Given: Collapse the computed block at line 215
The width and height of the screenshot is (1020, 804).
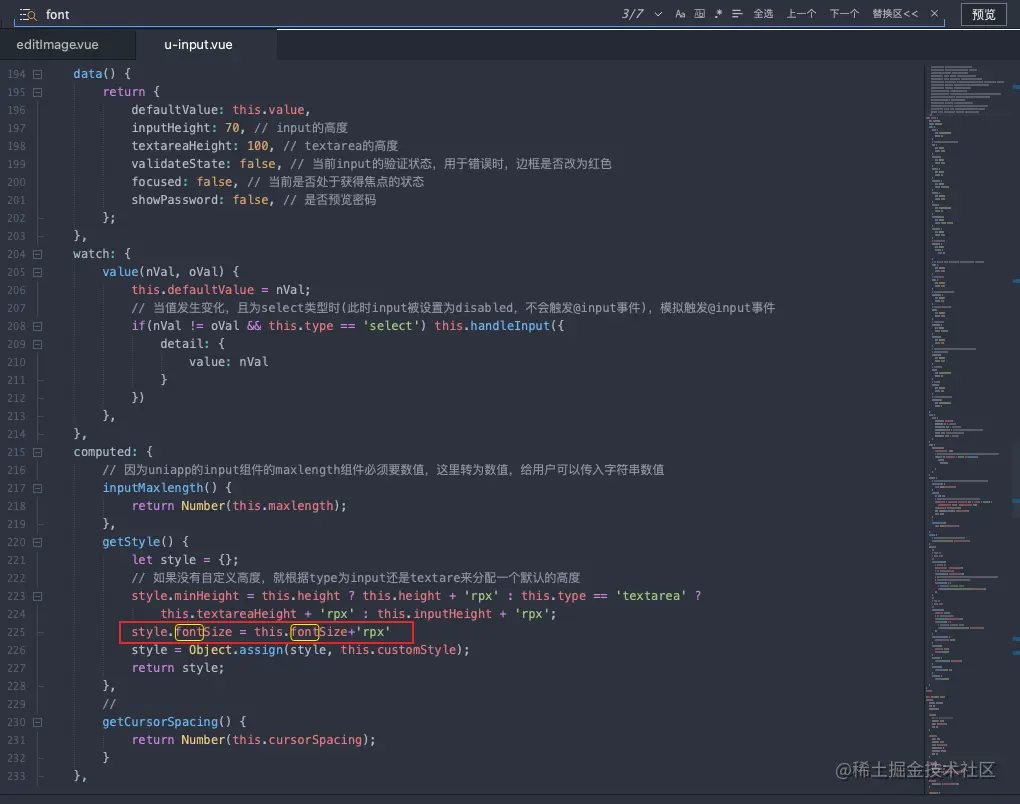Looking at the screenshot, I should (38, 452).
